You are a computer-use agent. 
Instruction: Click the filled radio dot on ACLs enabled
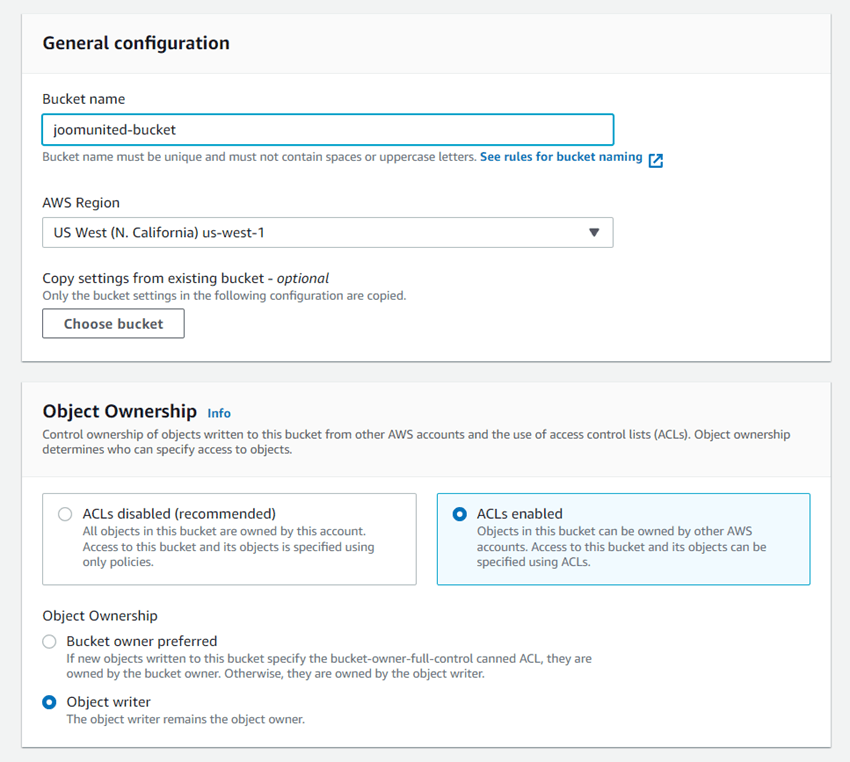(x=459, y=514)
